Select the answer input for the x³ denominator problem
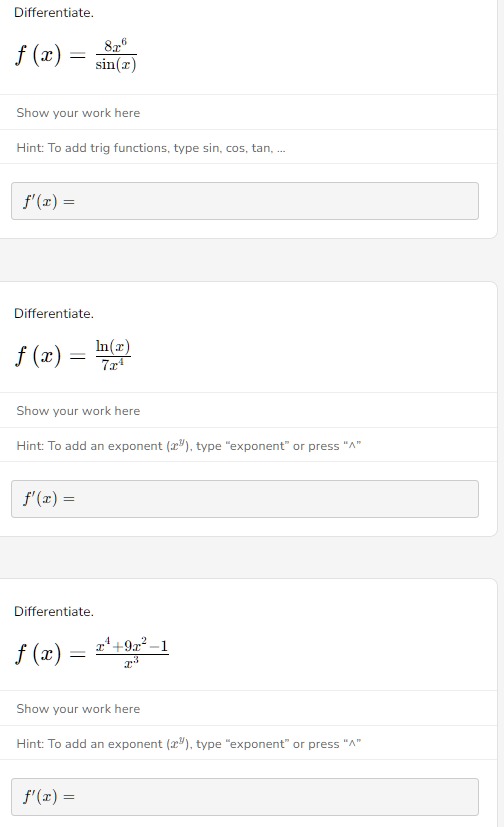This screenshot has height=827, width=504. pyautogui.click(x=245, y=796)
